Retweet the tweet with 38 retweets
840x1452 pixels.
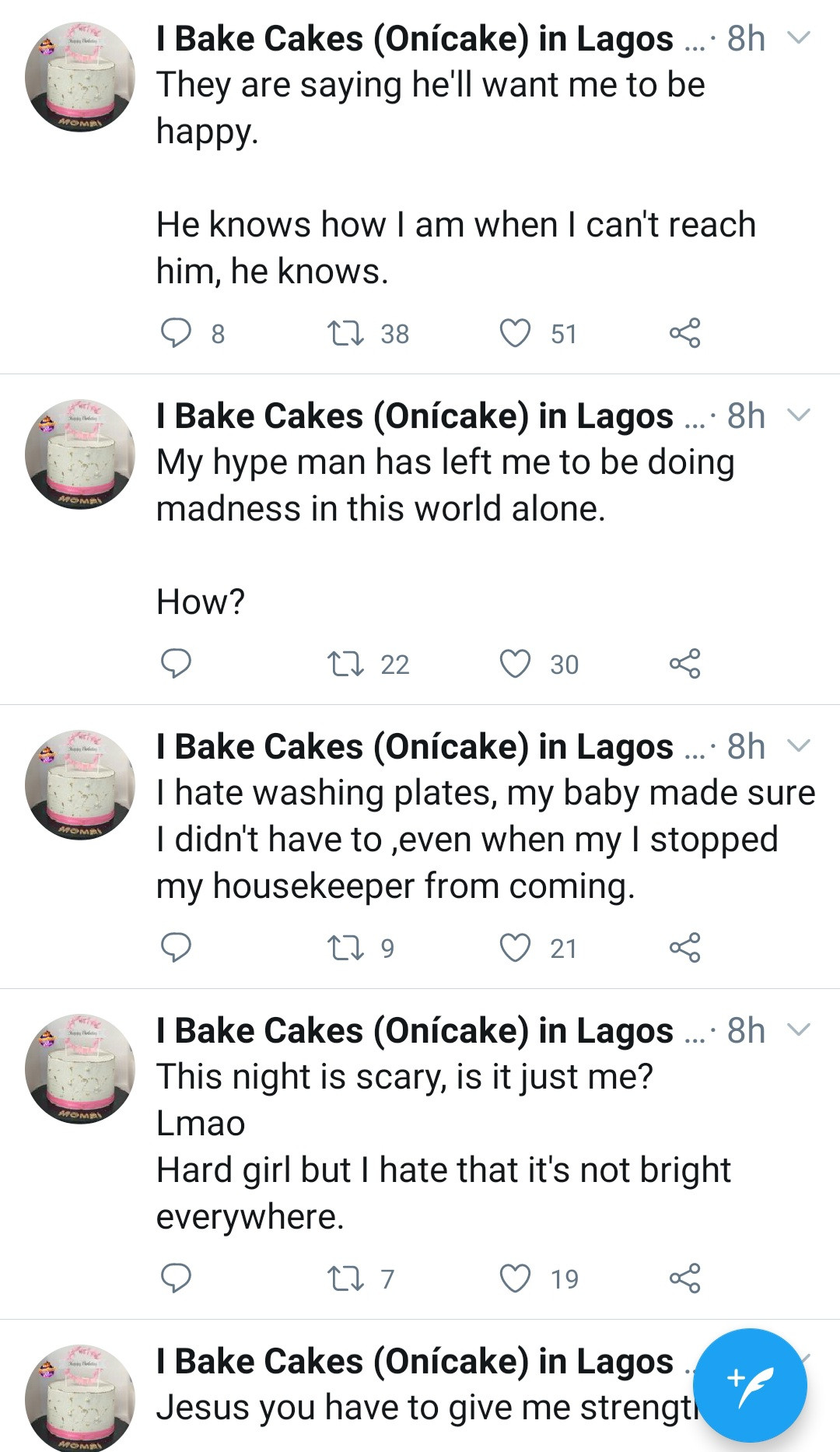coord(345,333)
